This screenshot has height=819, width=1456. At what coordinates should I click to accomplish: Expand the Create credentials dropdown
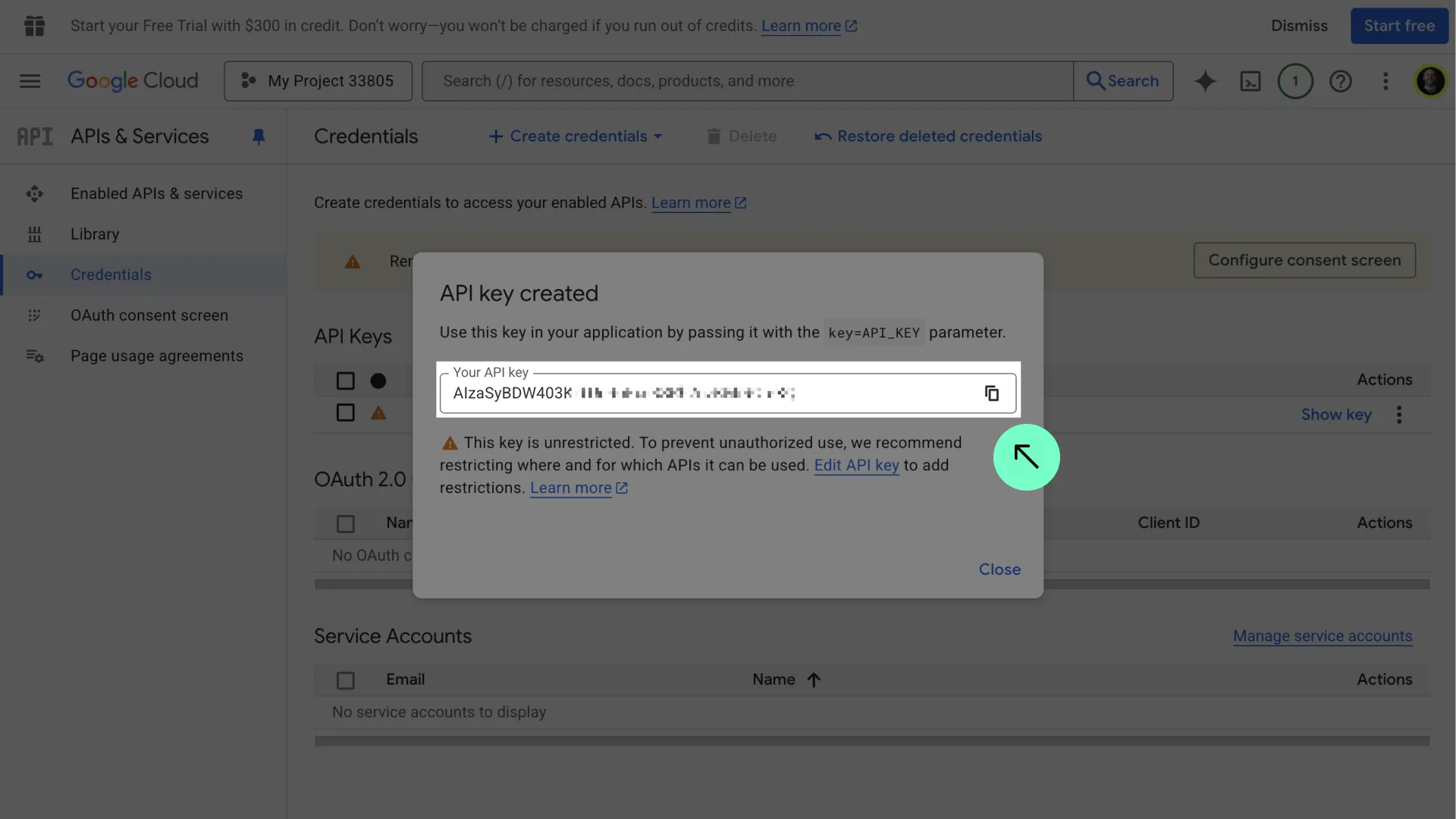pyautogui.click(x=576, y=136)
